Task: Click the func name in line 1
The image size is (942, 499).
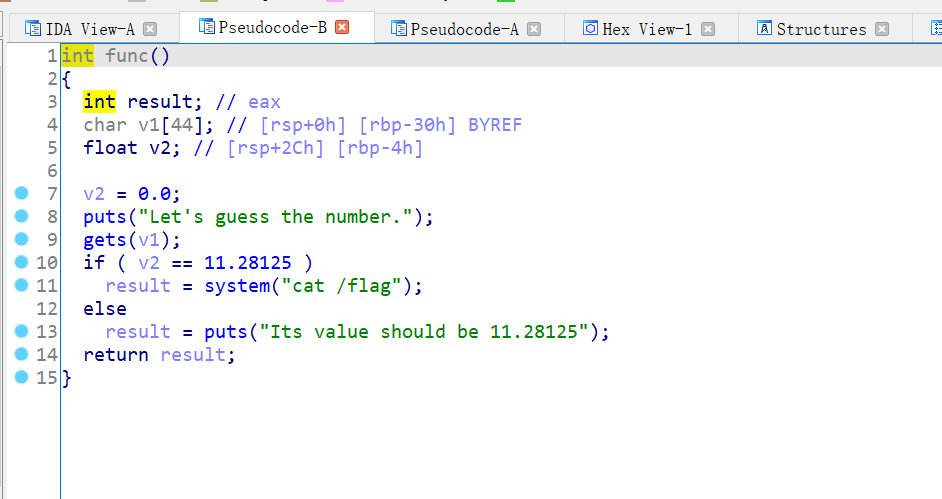Action: tap(127, 56)
